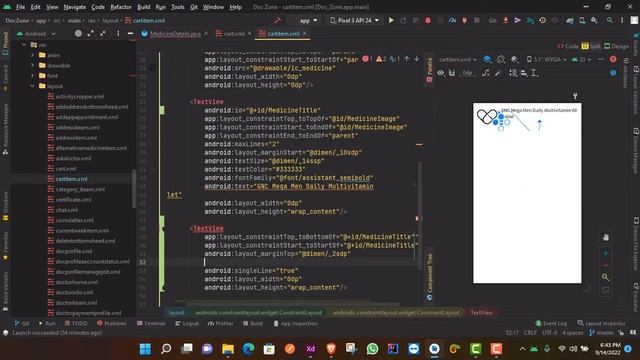Click the design surface layers icon
Screen dimensions: 640x360
tap(487, 59)
